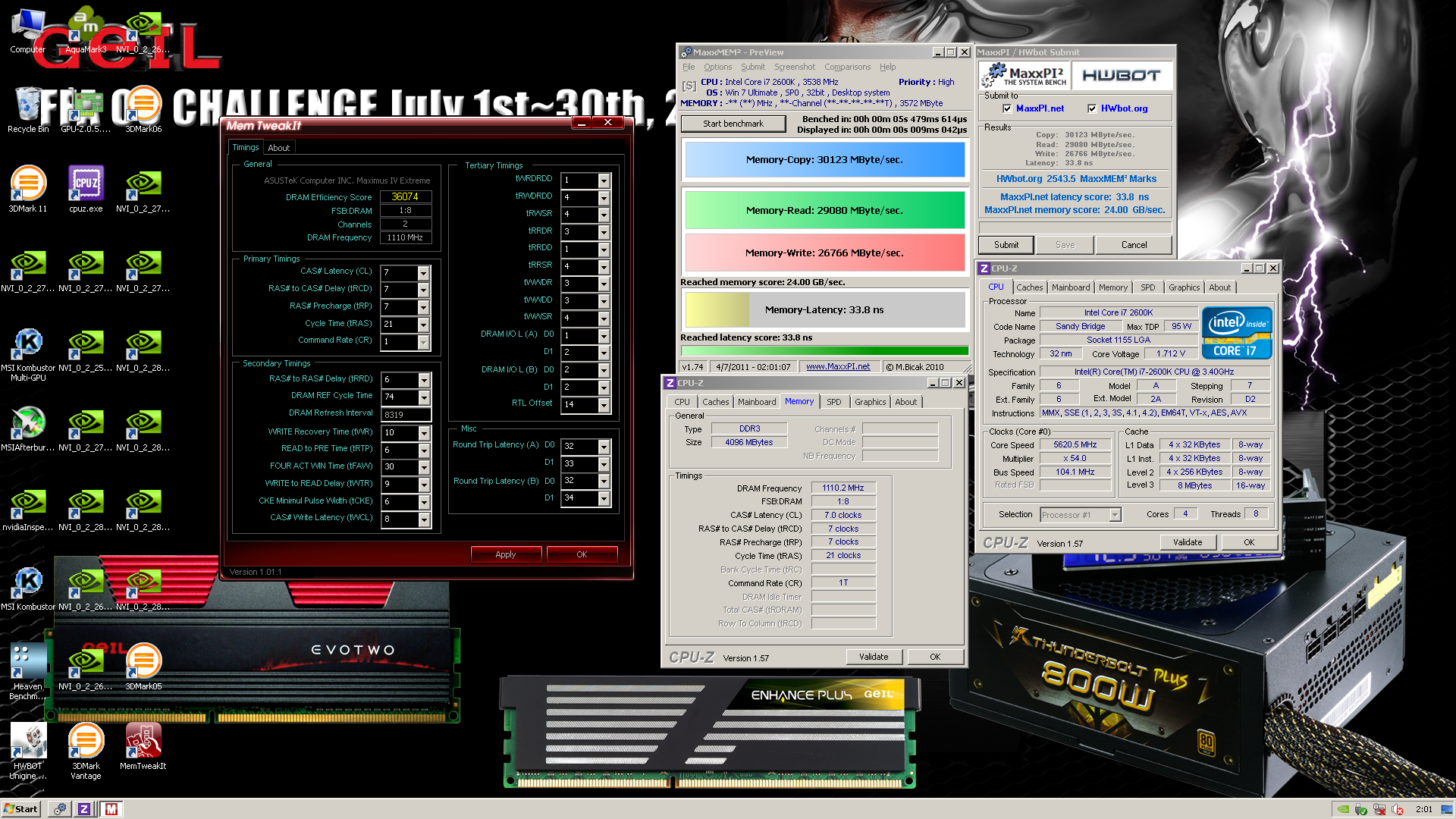Open the HWBOT Unigine desktop shortcut

pyautogui.click(x=27, y=751)
